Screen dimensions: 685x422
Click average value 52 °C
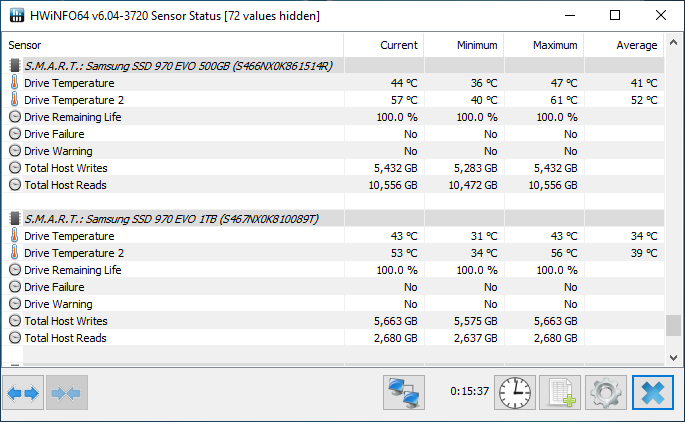[x=644, y=100]
